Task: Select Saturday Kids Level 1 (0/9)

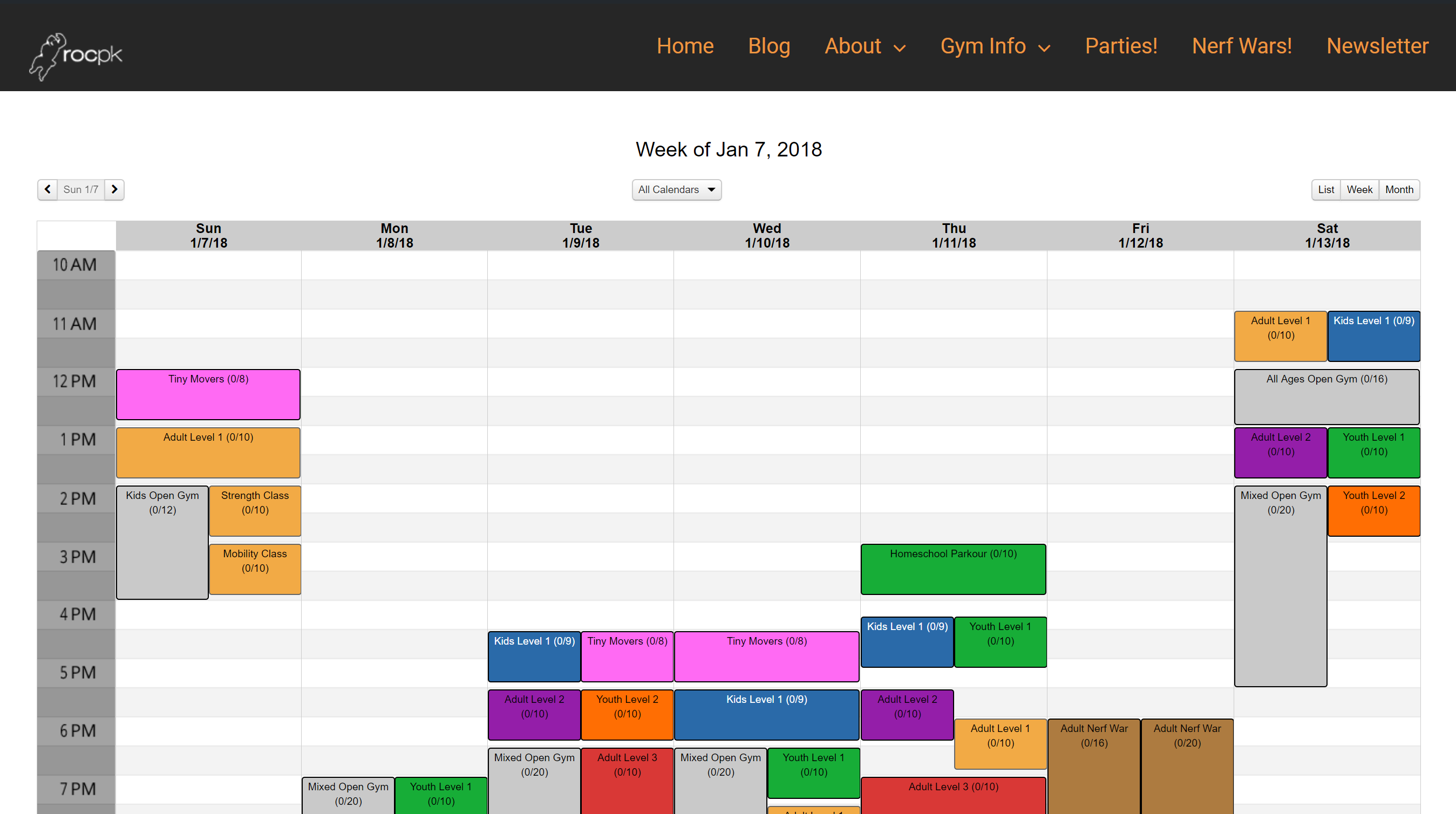Action: [x=1373, y=336]
